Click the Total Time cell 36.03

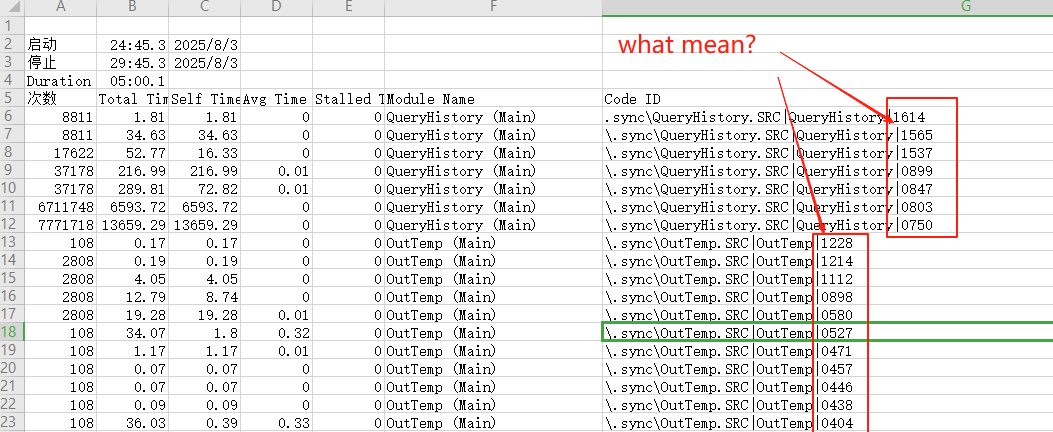(132, 423)
